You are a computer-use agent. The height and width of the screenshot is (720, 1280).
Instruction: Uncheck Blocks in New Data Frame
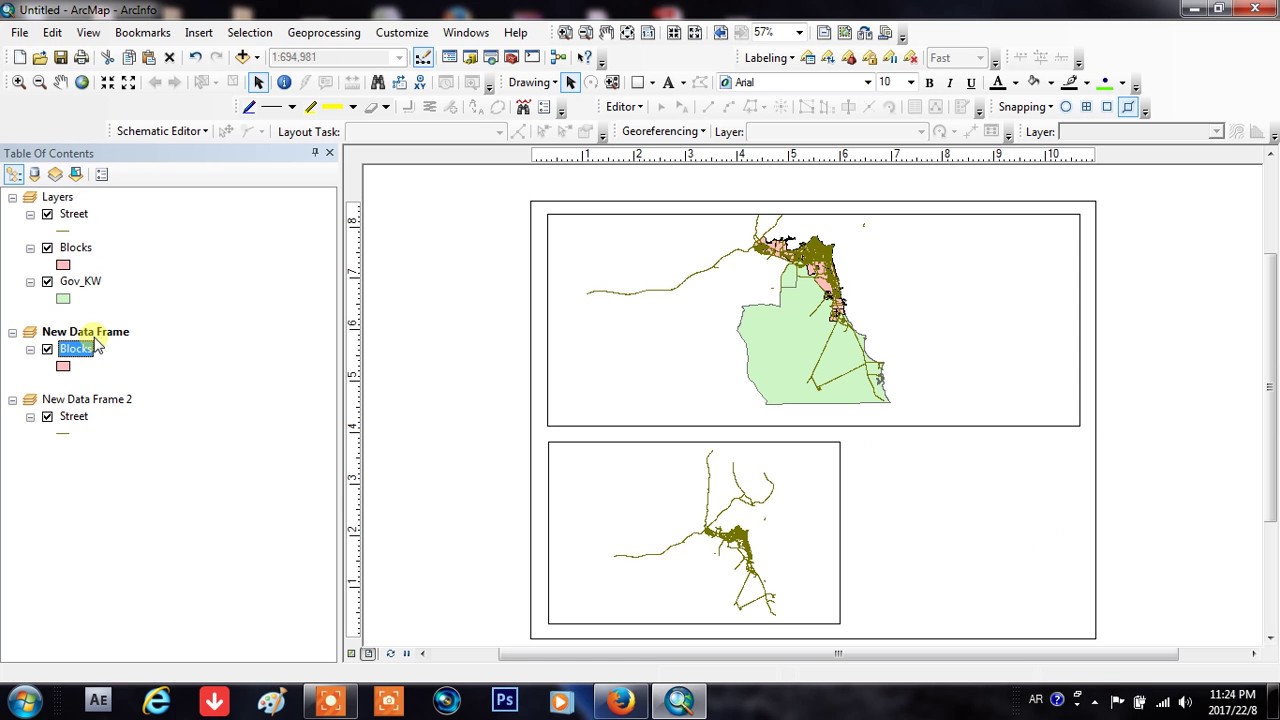(x=47, y=349)
